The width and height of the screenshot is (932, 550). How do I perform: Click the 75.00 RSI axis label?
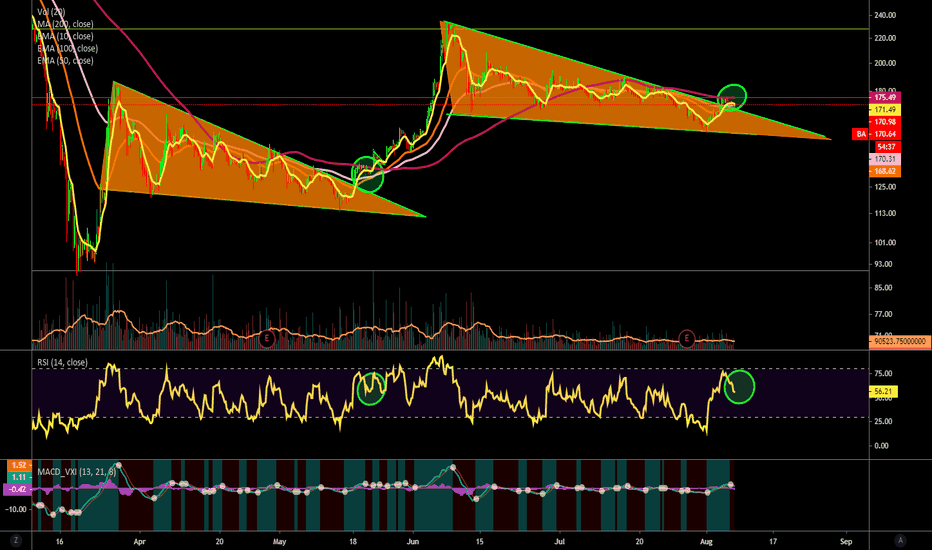[884, 373]
